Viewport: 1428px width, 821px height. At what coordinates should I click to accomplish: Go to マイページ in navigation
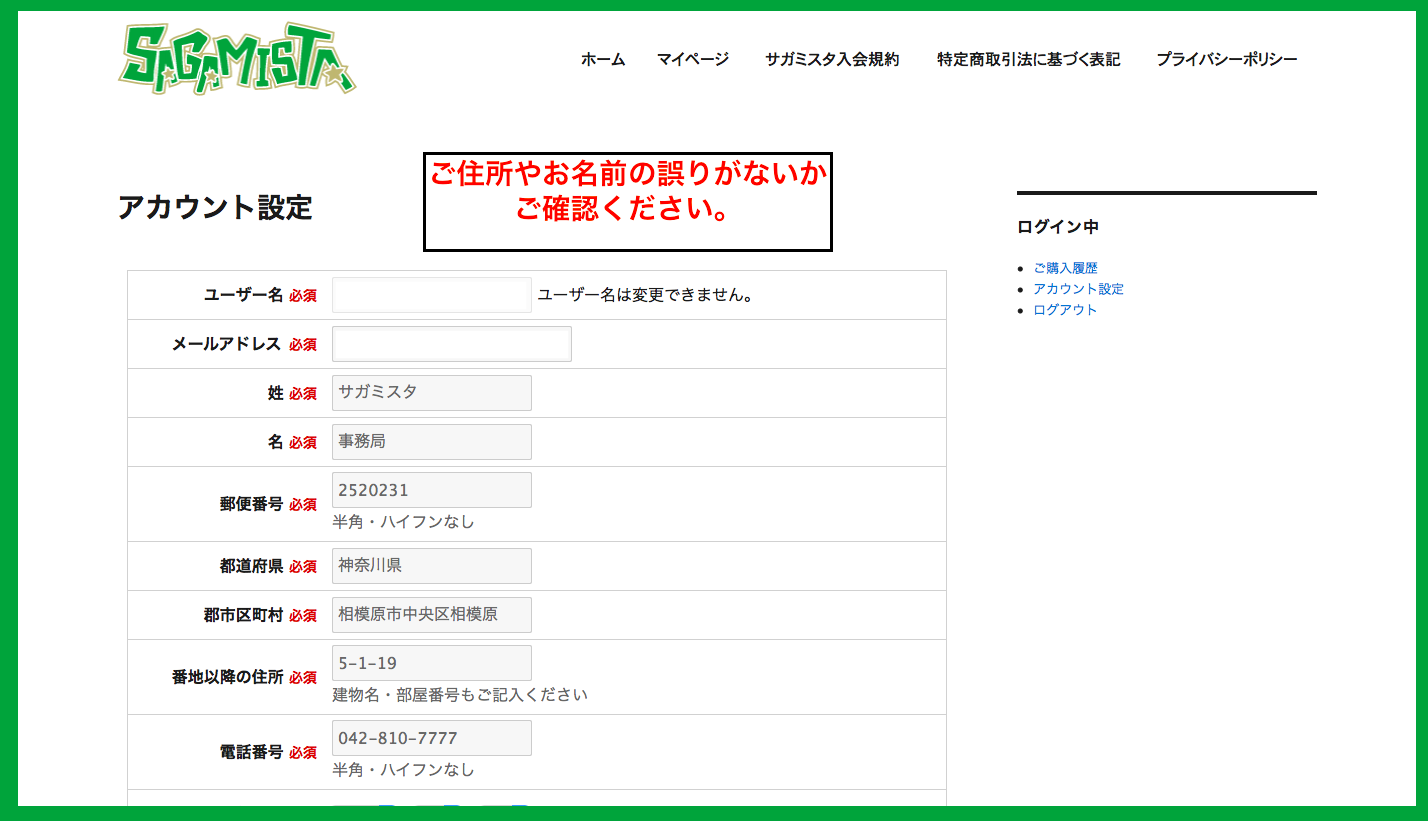(x=693, y=59)
